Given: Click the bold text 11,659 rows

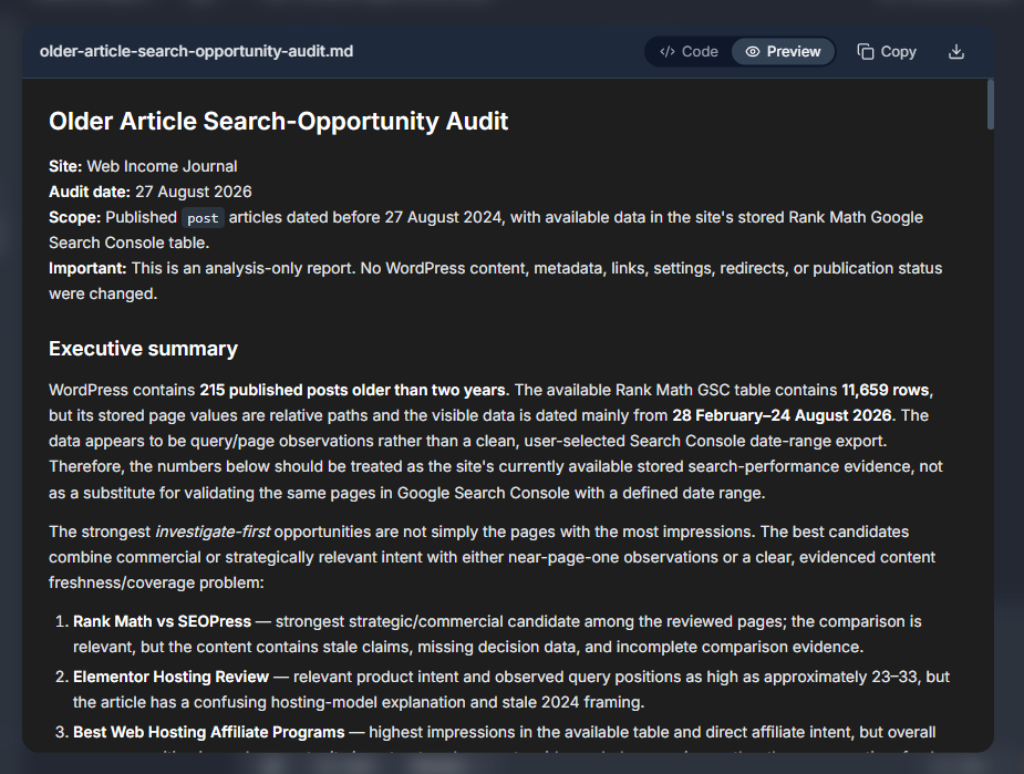Looking at the screenshot, I should pyautogui.click(x=885, y=390).
